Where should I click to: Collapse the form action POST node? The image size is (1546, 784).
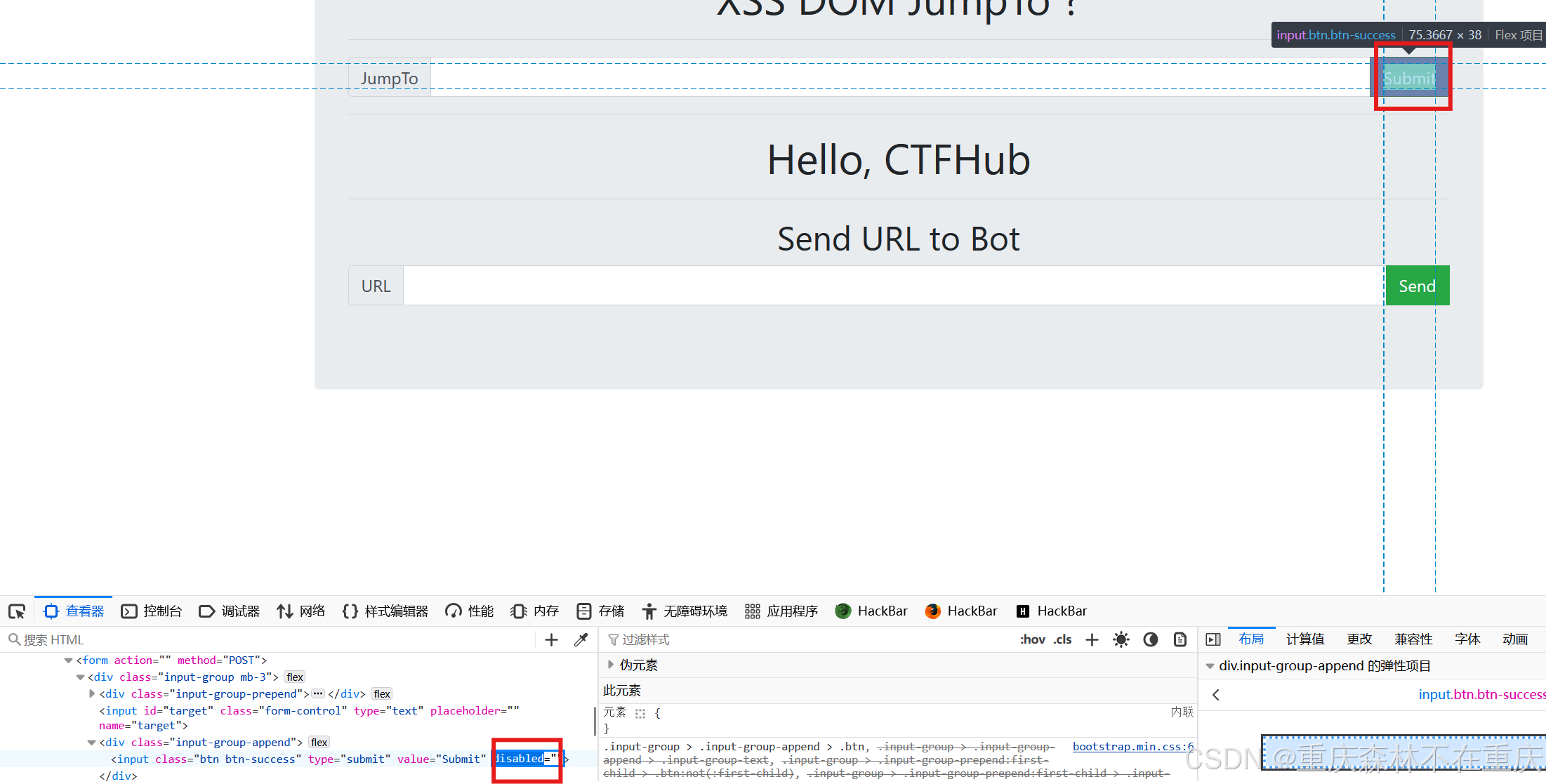tap(68, 660)
